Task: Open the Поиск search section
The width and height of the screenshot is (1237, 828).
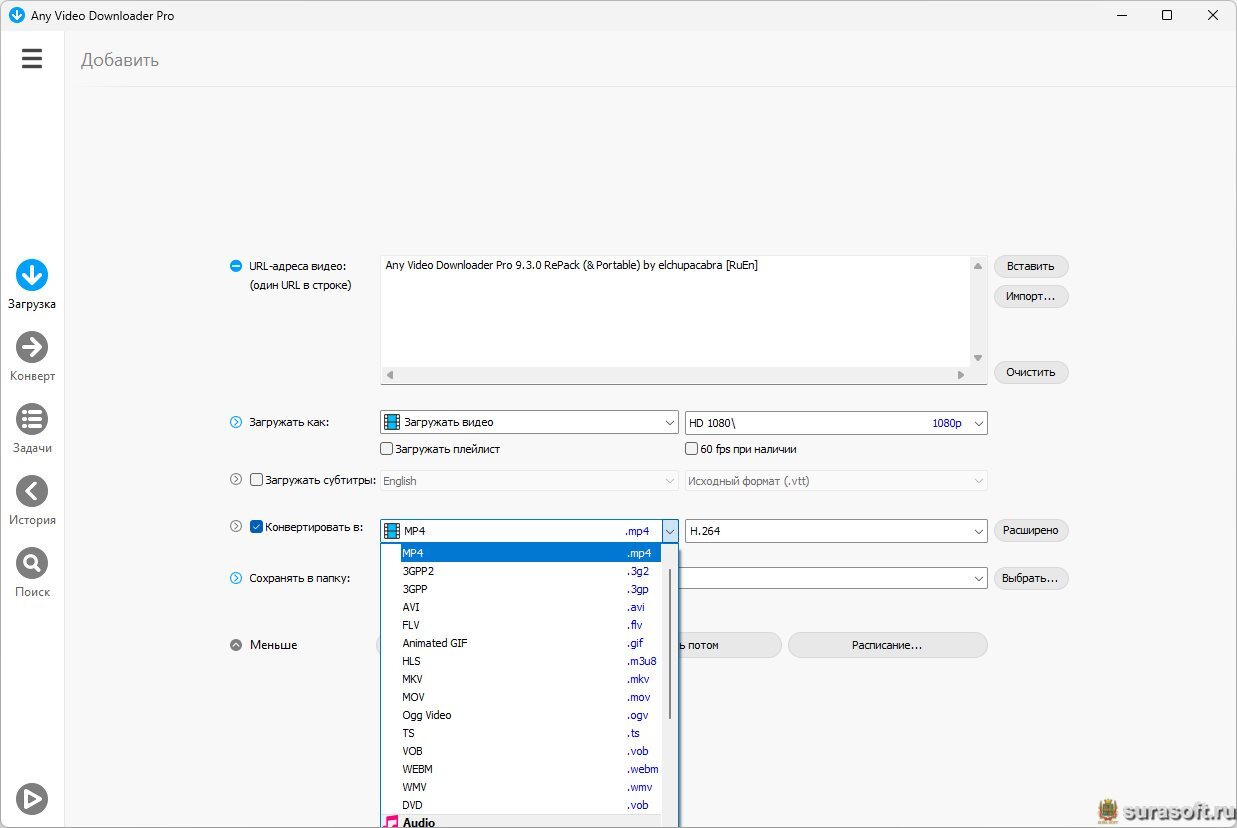Action: (32, 564)
